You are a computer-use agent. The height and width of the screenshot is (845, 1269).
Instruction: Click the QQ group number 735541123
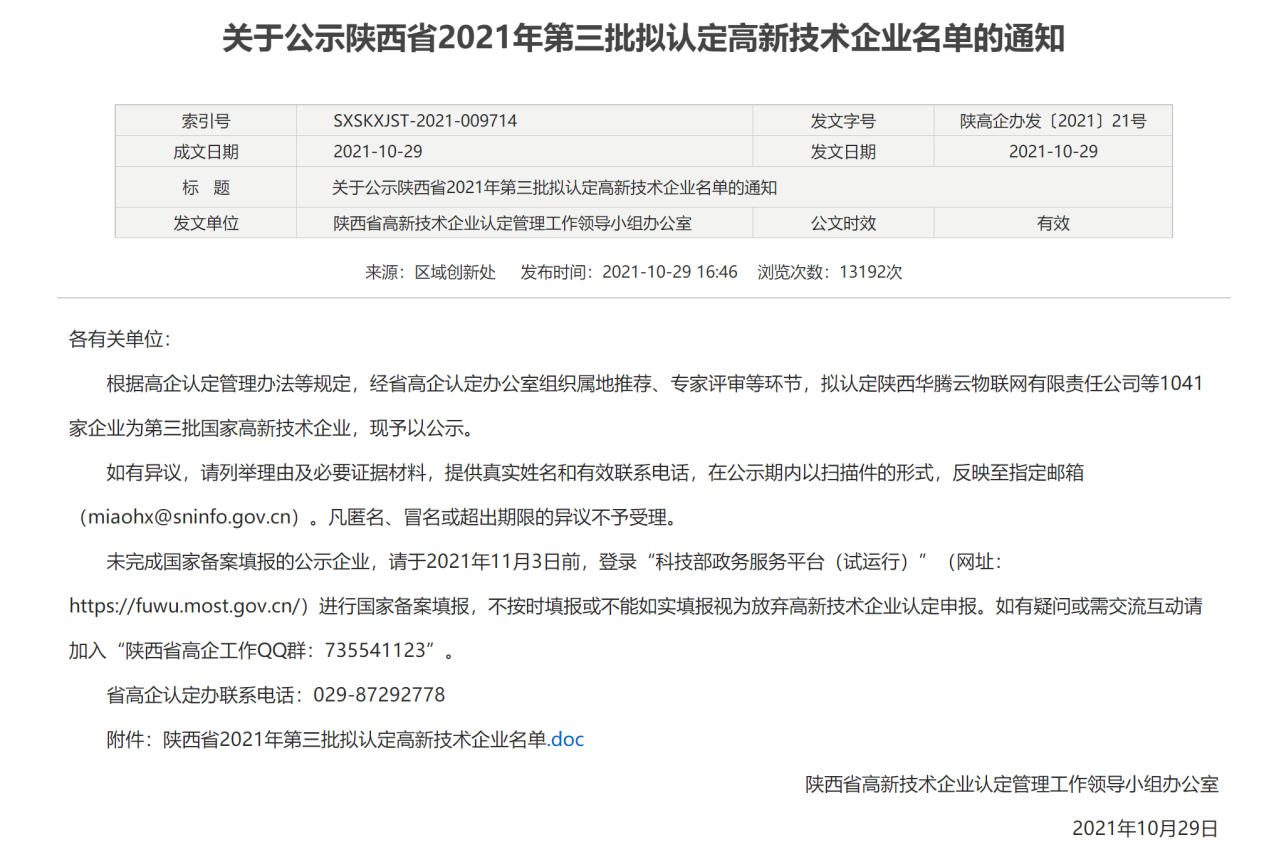coord(380,650)
